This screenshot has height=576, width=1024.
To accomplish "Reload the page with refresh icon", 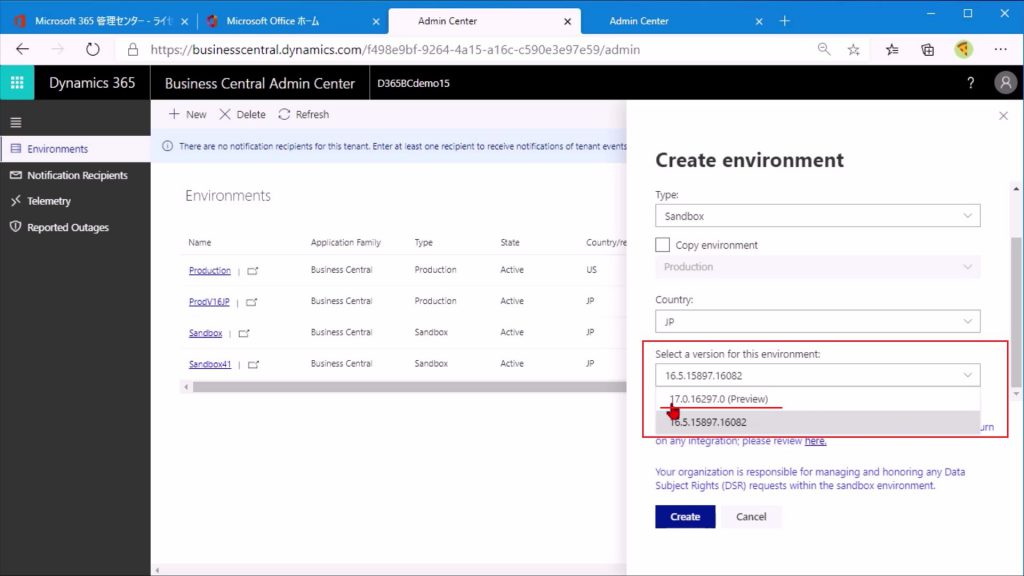I will pos(93,50).
